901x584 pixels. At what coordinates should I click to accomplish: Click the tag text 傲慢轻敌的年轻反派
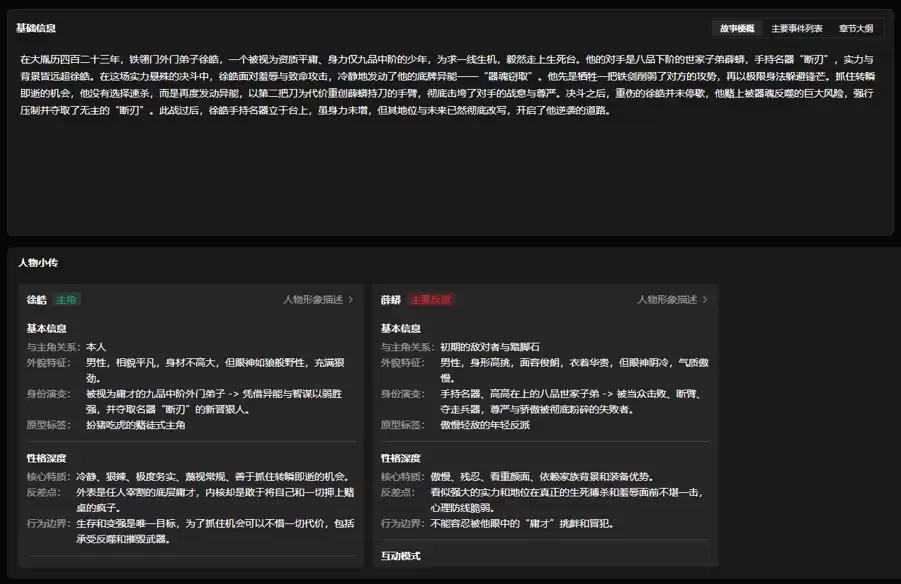[485, 425]
